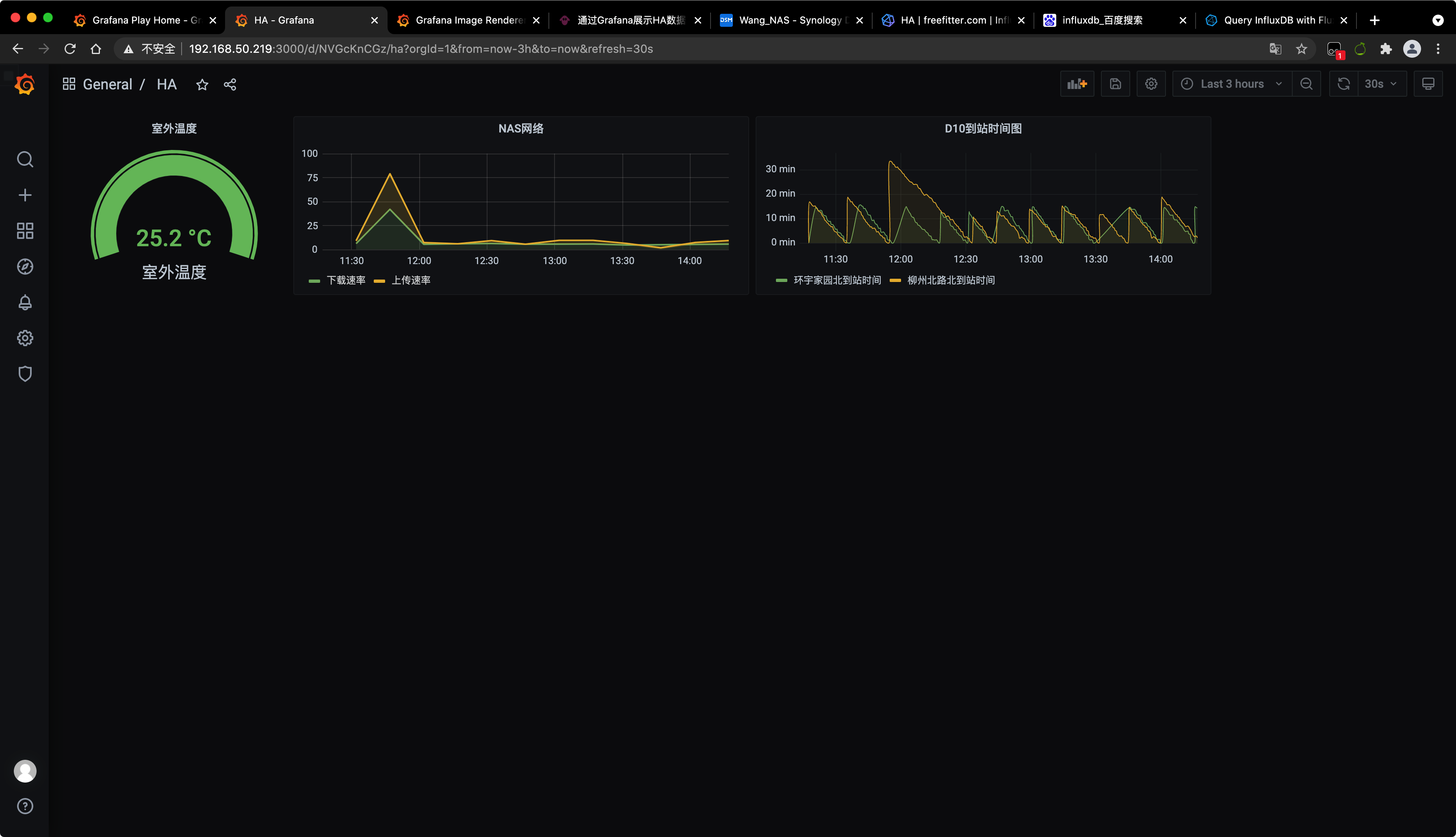This screenshot has height=837, width=1456.
Task: Open the Server Admin shield icon
Action: (25, 374)
